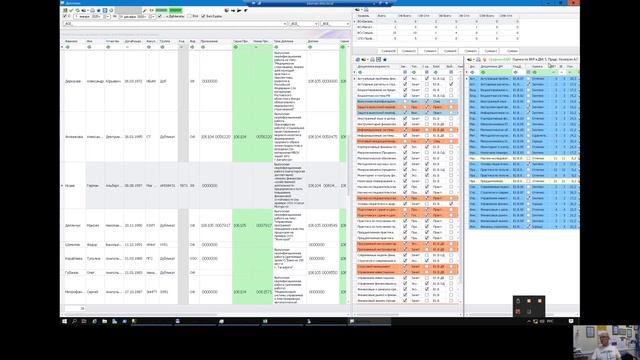
Task: Click the green checkmark icon in top toolbar
Action: [71, 10]
